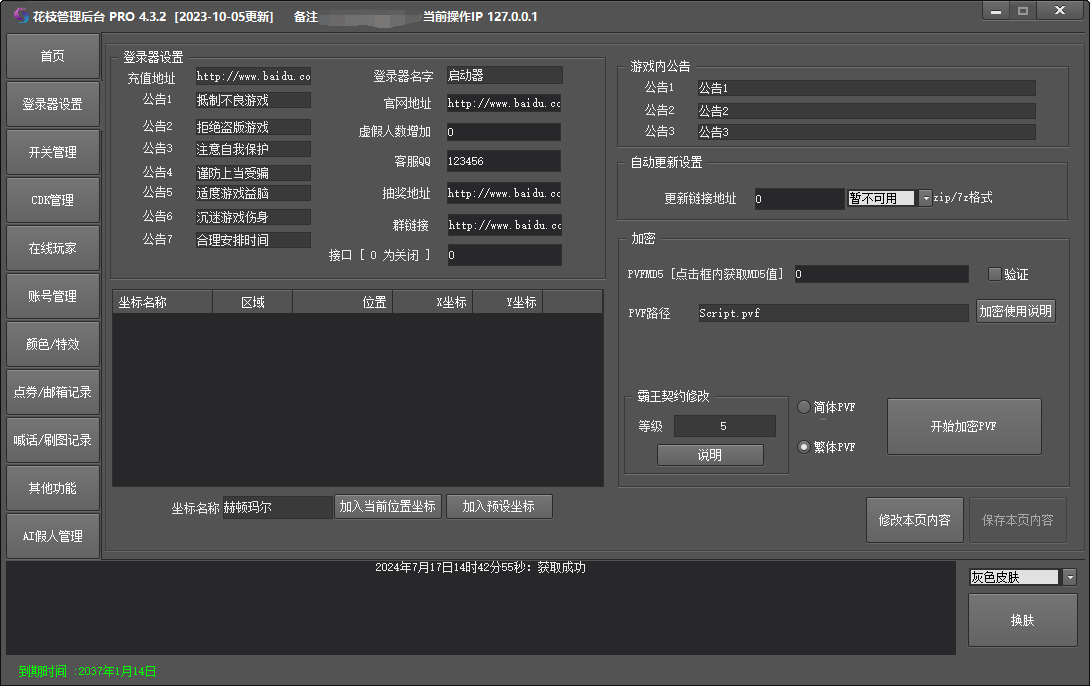The image size is (1090, 686).
Task: Go to the CDK管理 tab
Action: (53, 201)
